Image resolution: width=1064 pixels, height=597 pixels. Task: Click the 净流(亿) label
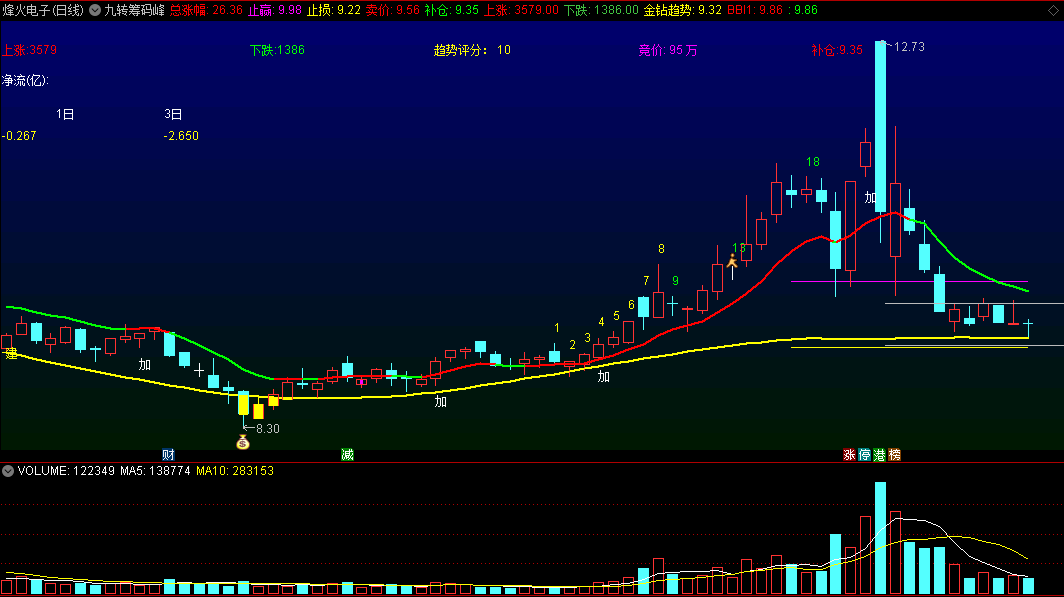point(25,81)
